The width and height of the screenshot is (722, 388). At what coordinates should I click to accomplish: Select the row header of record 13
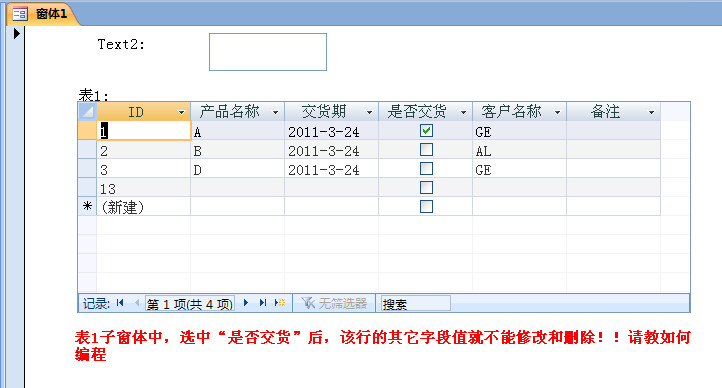click(87, 187)
